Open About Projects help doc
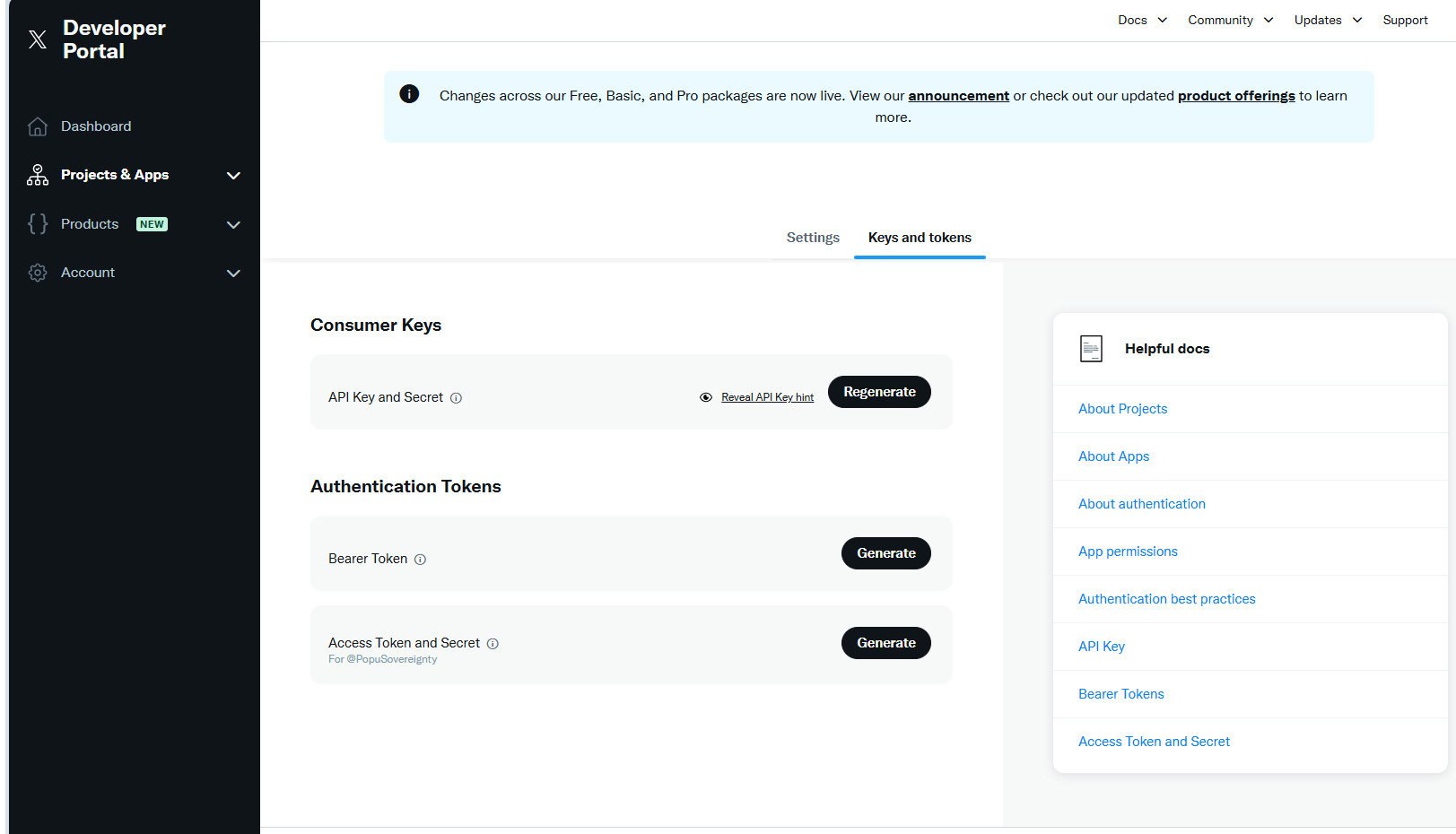Screen dimensions: 1456x834 click(1122, 409)
